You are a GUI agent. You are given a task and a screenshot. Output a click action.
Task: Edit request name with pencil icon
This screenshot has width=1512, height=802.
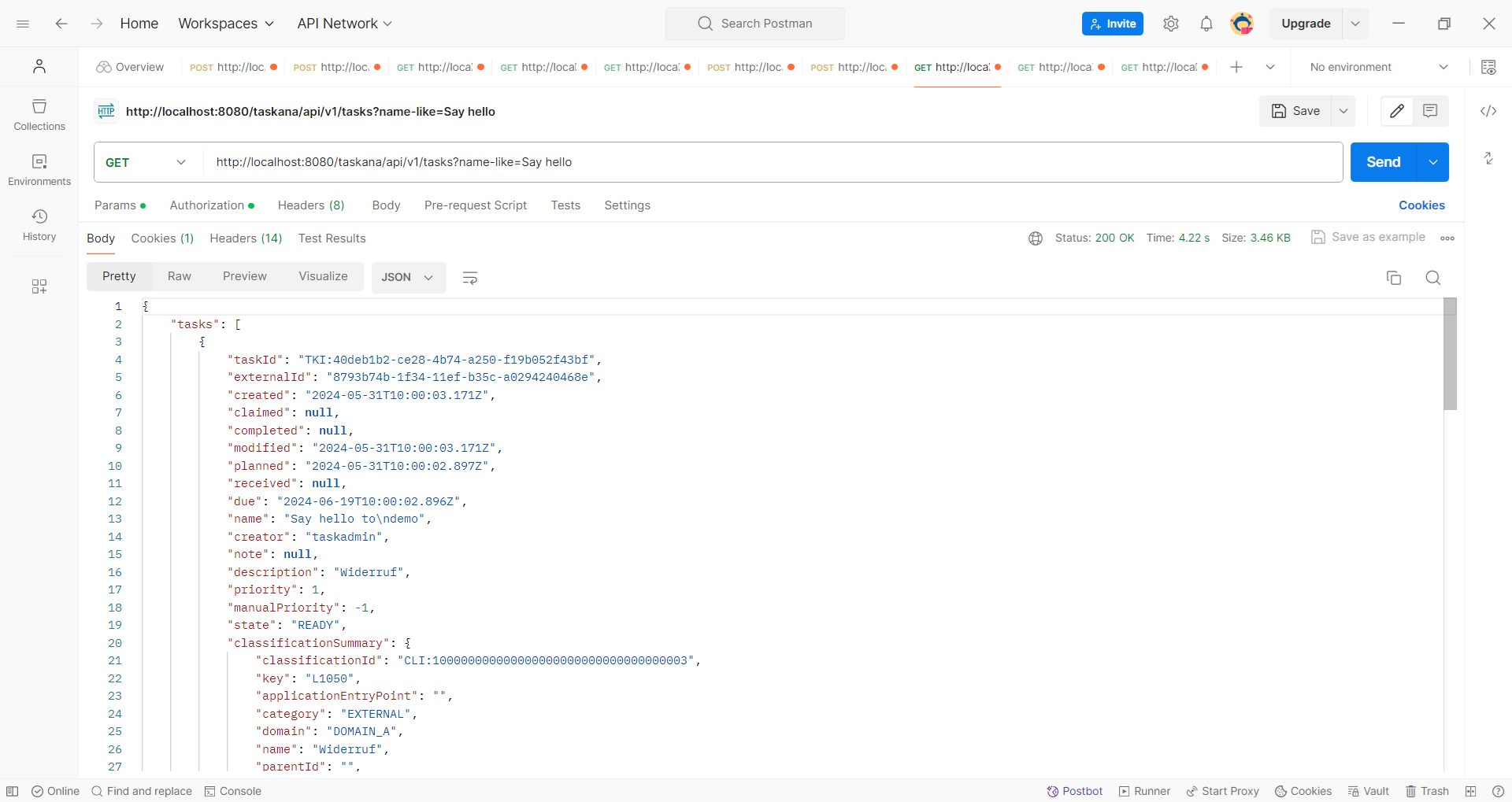click(x=1397, y=111)
